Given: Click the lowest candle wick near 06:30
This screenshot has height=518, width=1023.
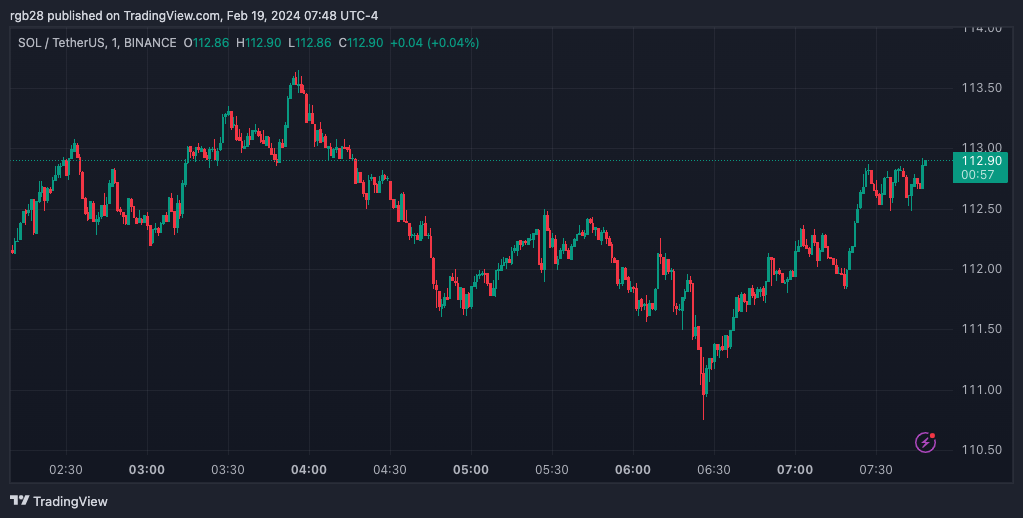Looking at the screenshot, I should point(704,410).
